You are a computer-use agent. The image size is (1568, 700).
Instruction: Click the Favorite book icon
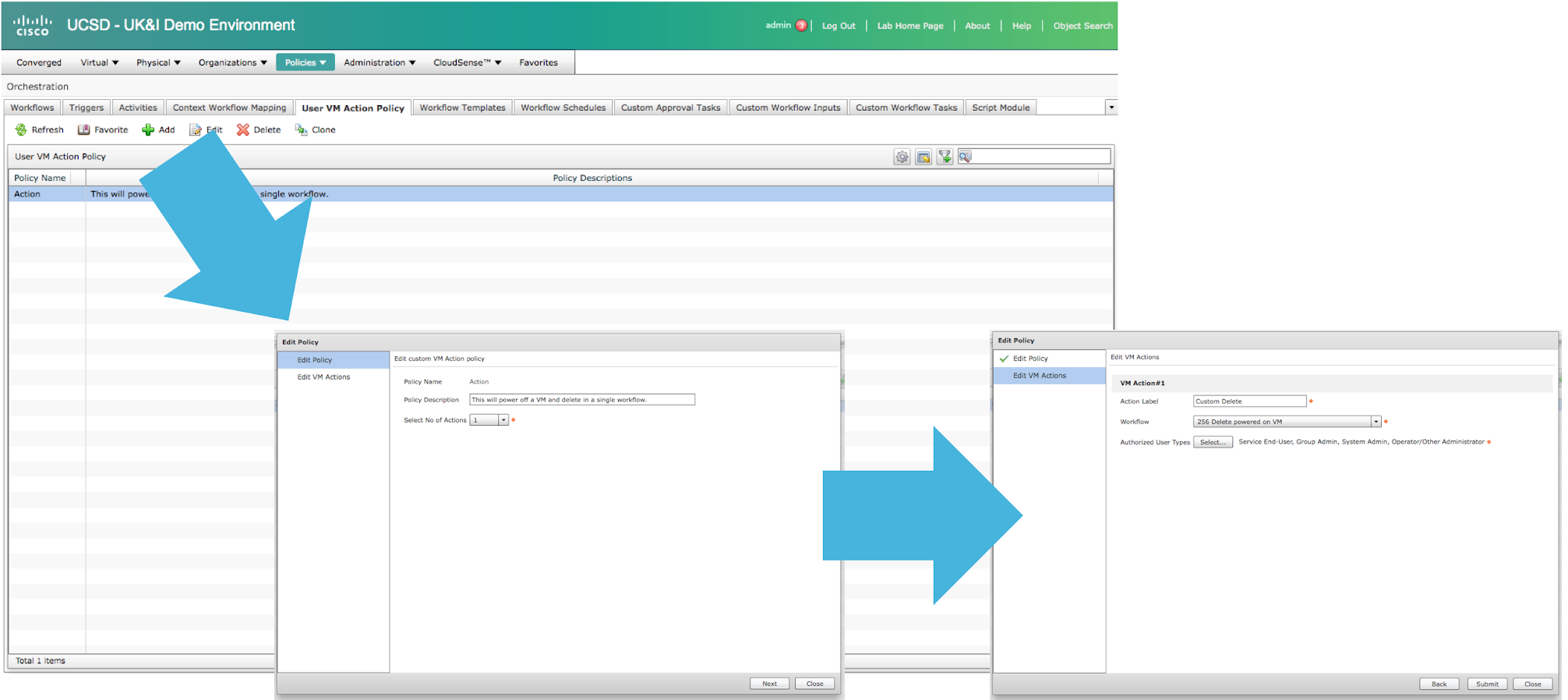click(83, 130)
